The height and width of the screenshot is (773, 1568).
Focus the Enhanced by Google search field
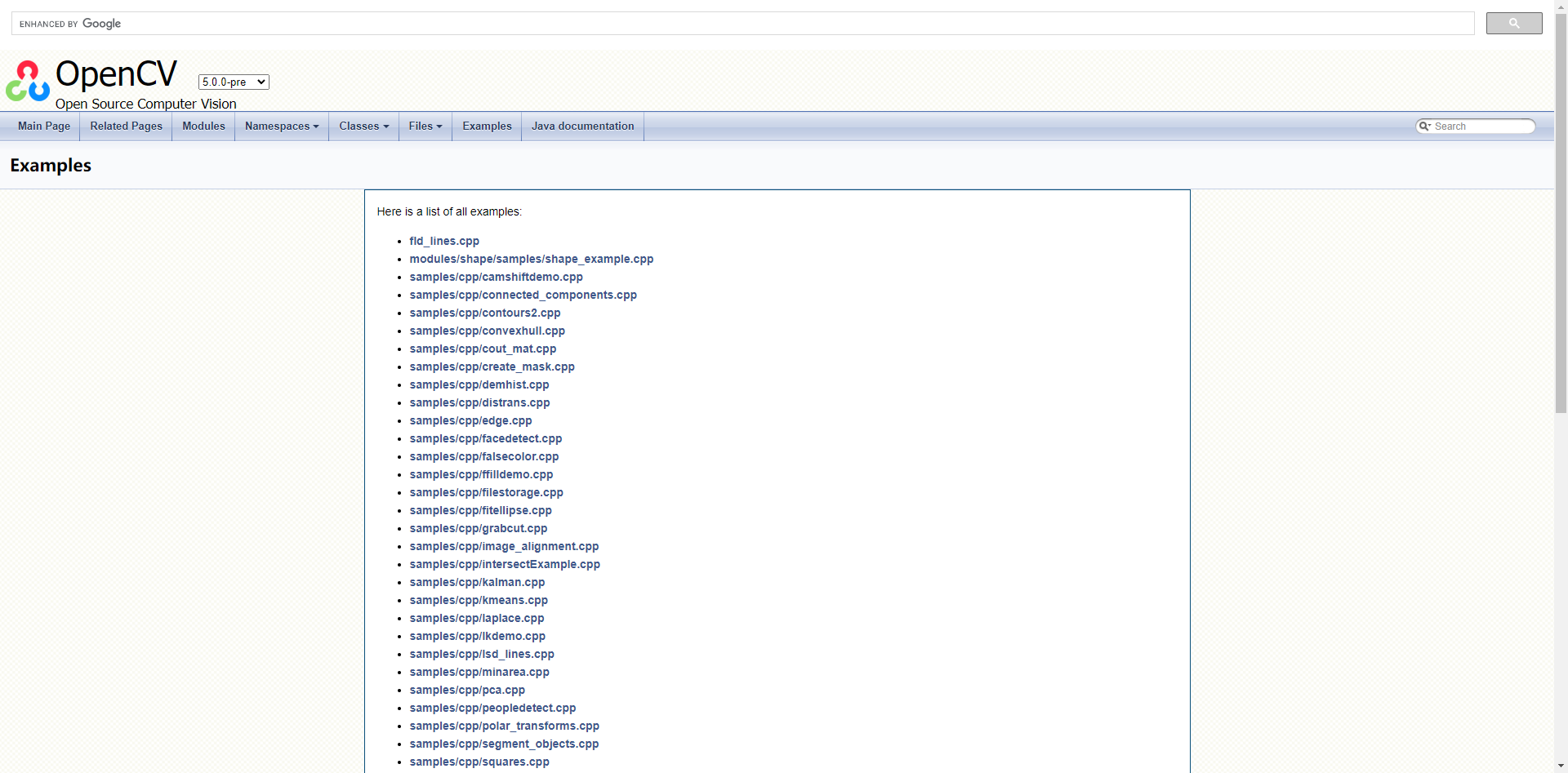click(x=743, y=24)
